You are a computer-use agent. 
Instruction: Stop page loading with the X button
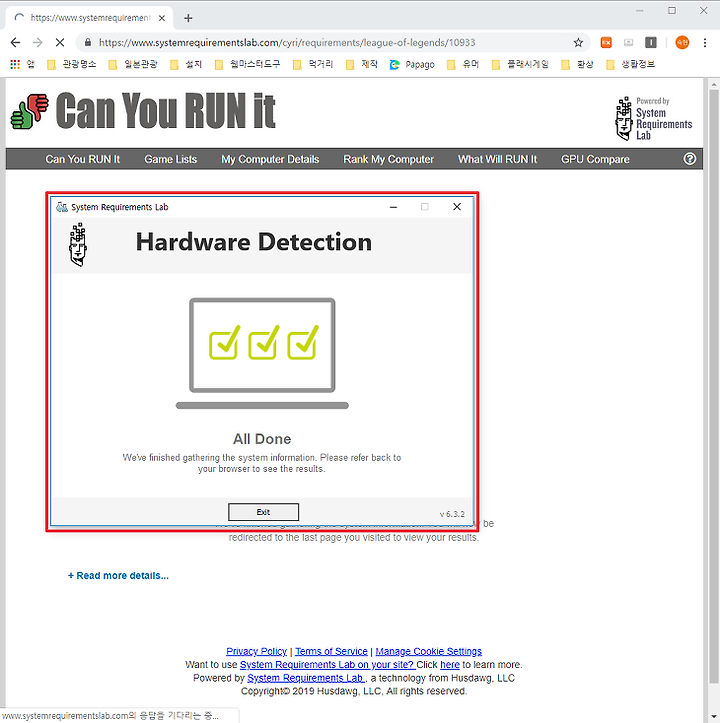pyautogui.click(x=60, y=43)
